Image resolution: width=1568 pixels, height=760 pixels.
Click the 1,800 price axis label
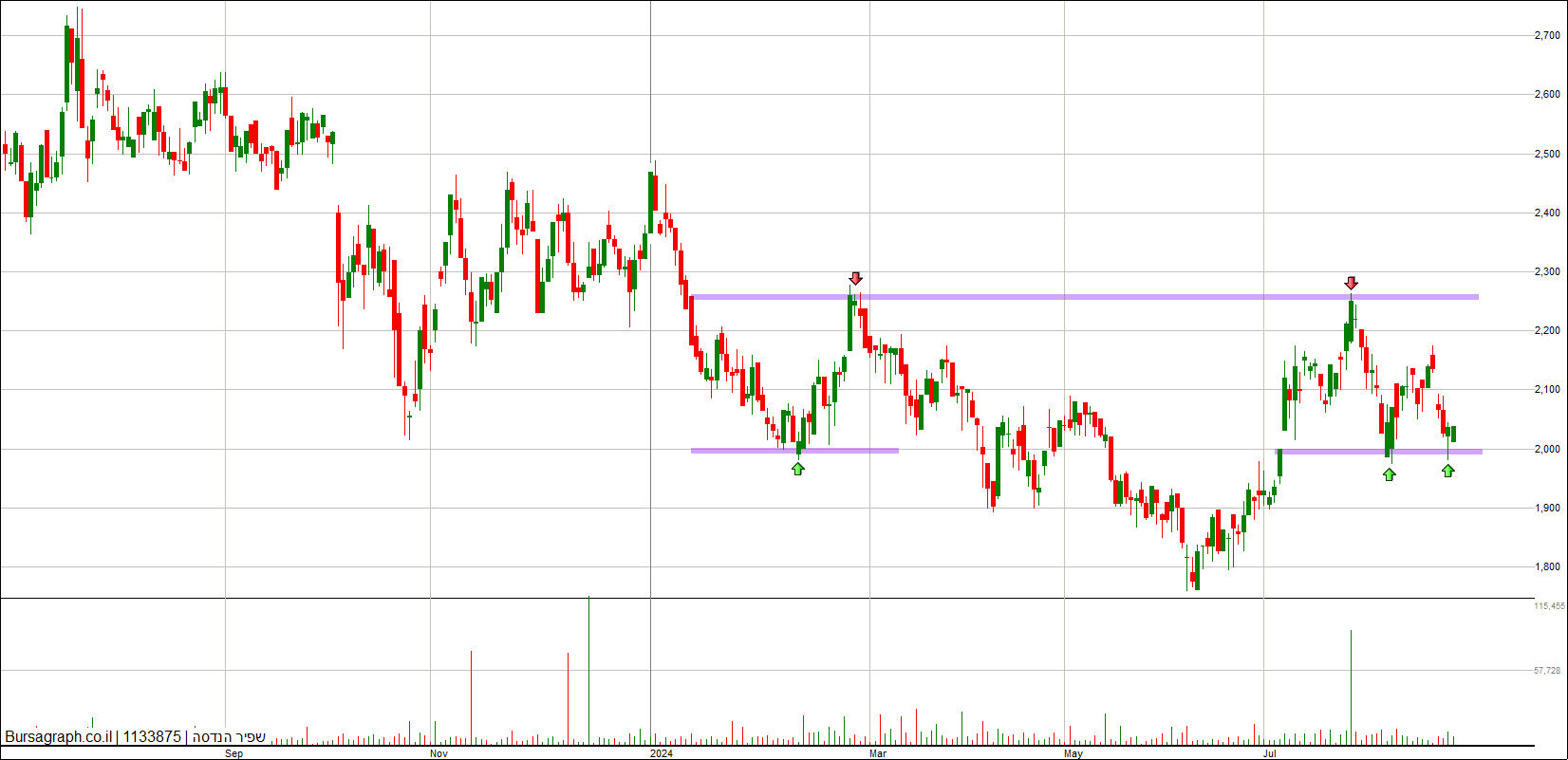point(1547,567)
